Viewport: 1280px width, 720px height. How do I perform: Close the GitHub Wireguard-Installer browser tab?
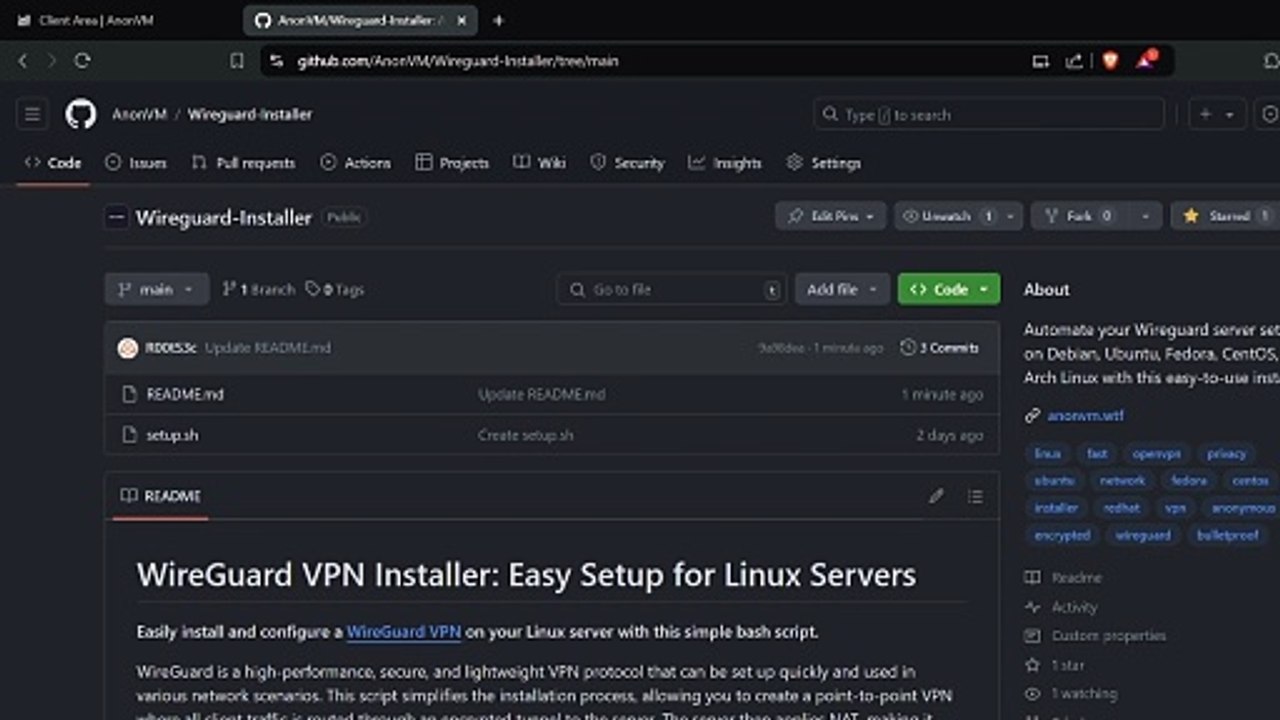click(x=461, y=20)
